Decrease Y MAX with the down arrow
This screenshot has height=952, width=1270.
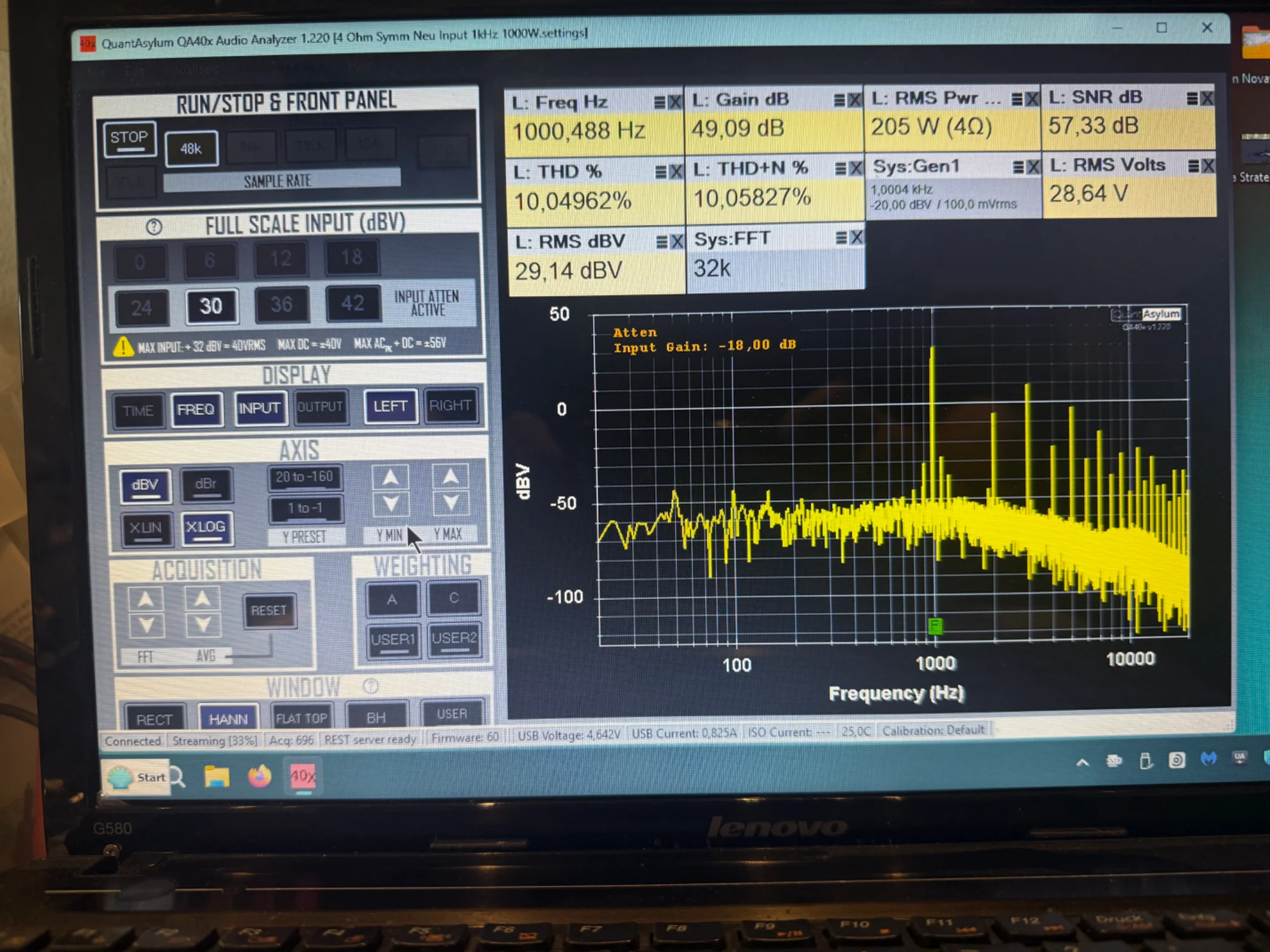click(x=451, y=503)
